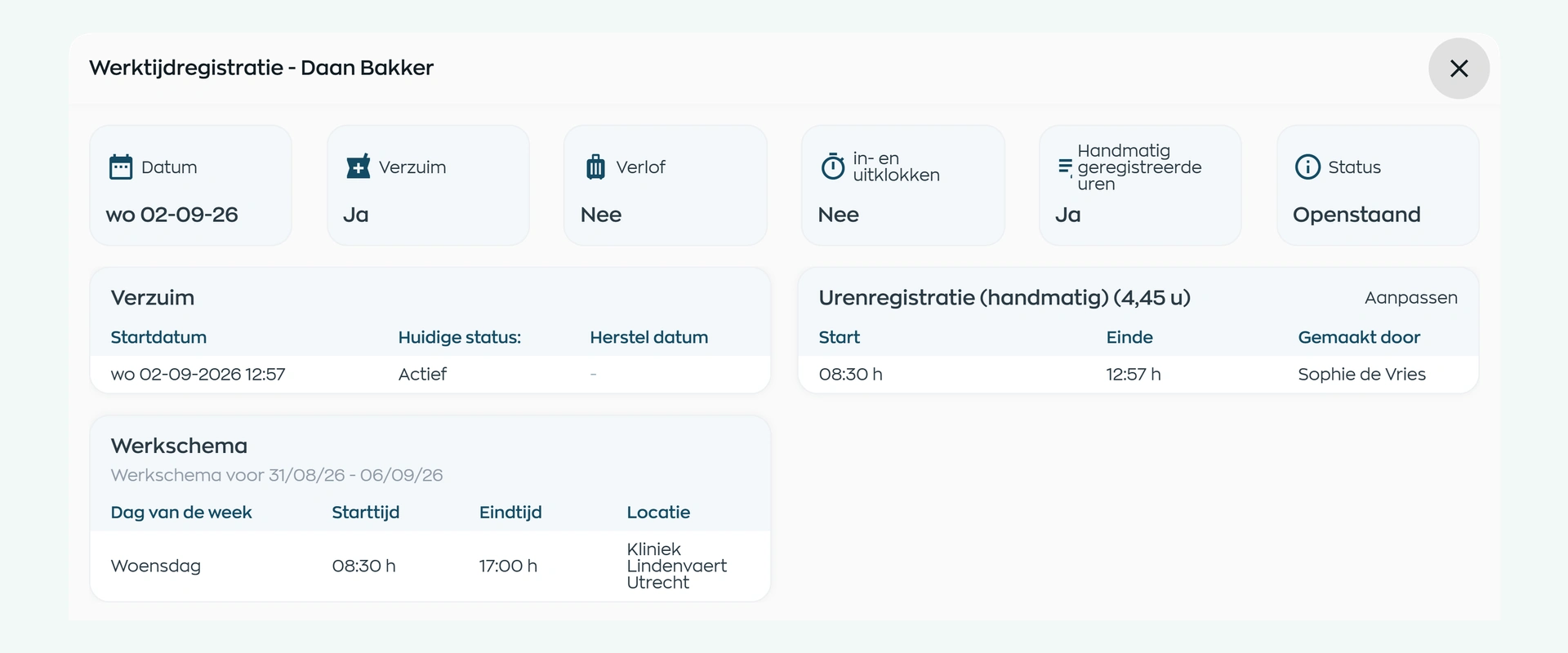Click the calendar icon beside Datum
The image size is (1568, 653).
coord(121,167)
